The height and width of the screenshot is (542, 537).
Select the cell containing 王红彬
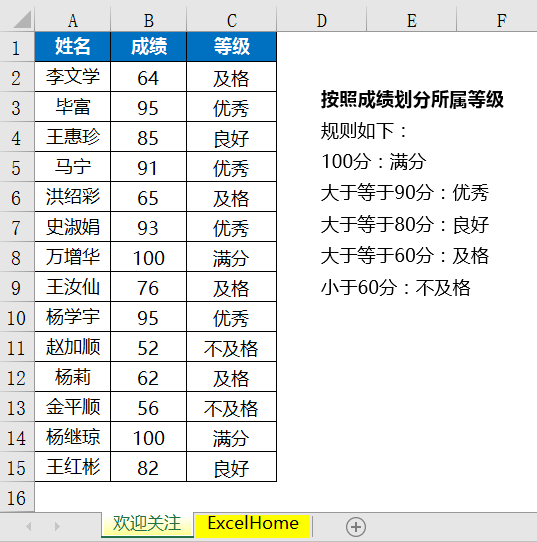click(x=73, y=467)
